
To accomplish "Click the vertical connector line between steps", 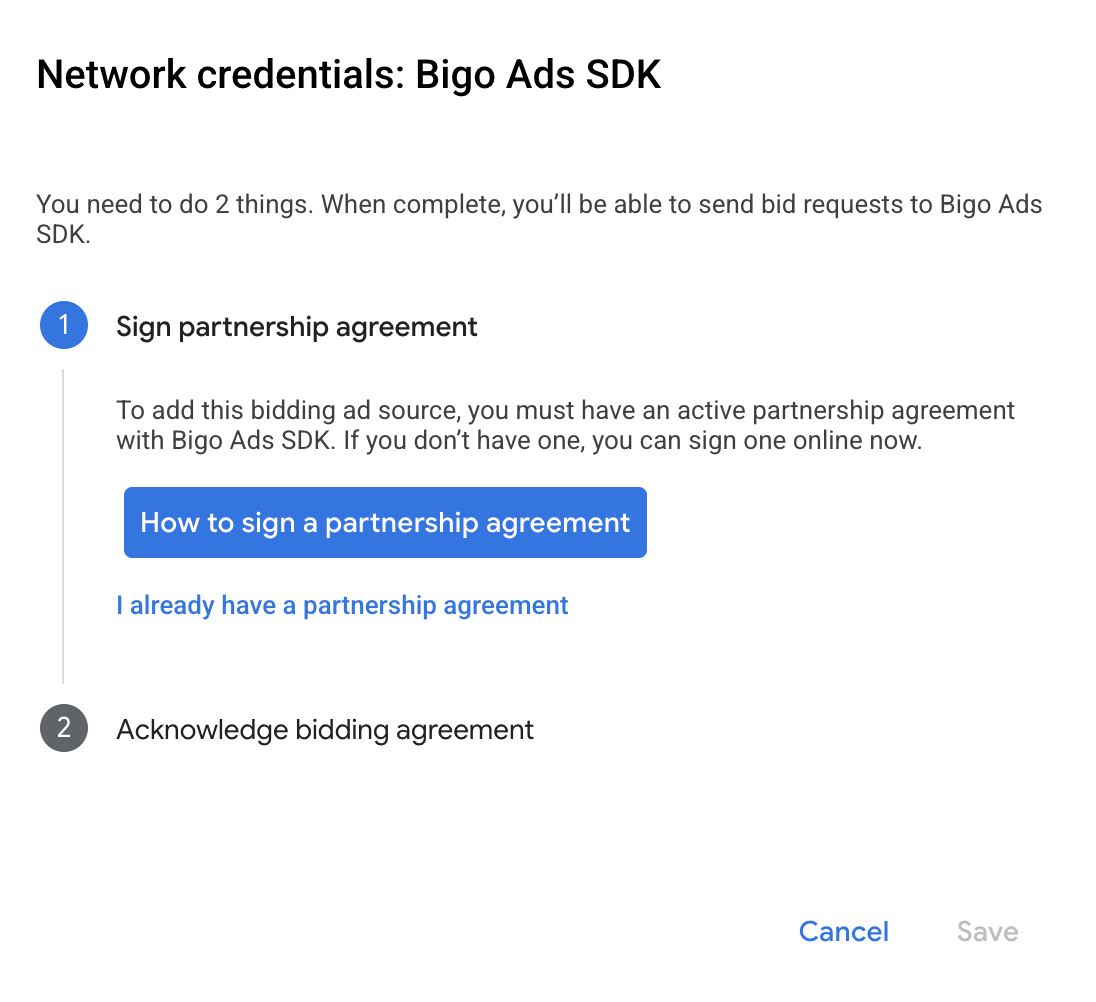I will click(x=63, y=526).
